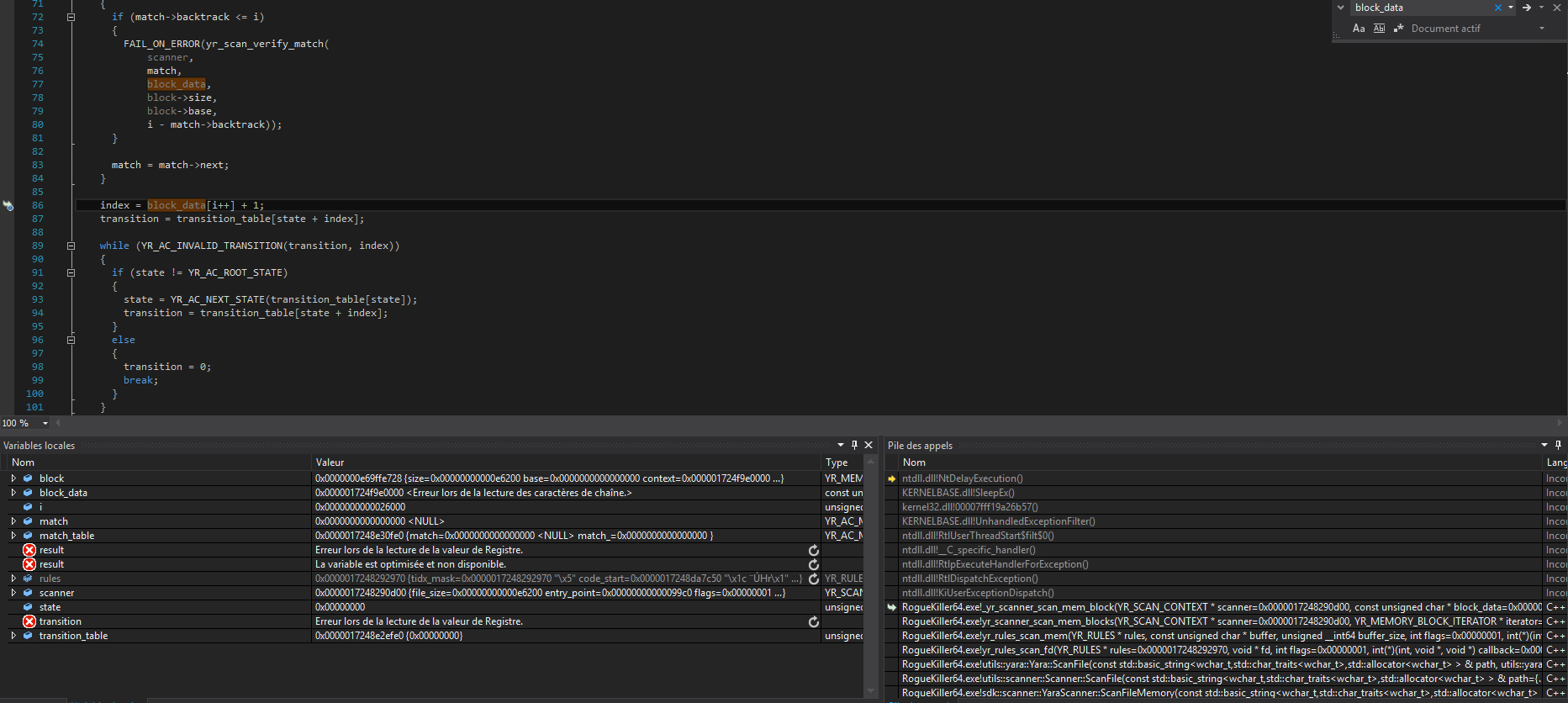The image size is (1568, 703).
Task: Collapse the if block at line 72
Action: click(x=71, y=17)
